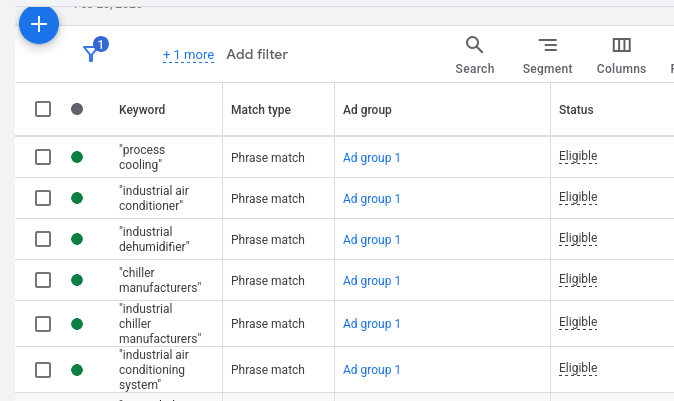Click the Status column header
This screenshot has height=401, width=674.
pos(576,110)
